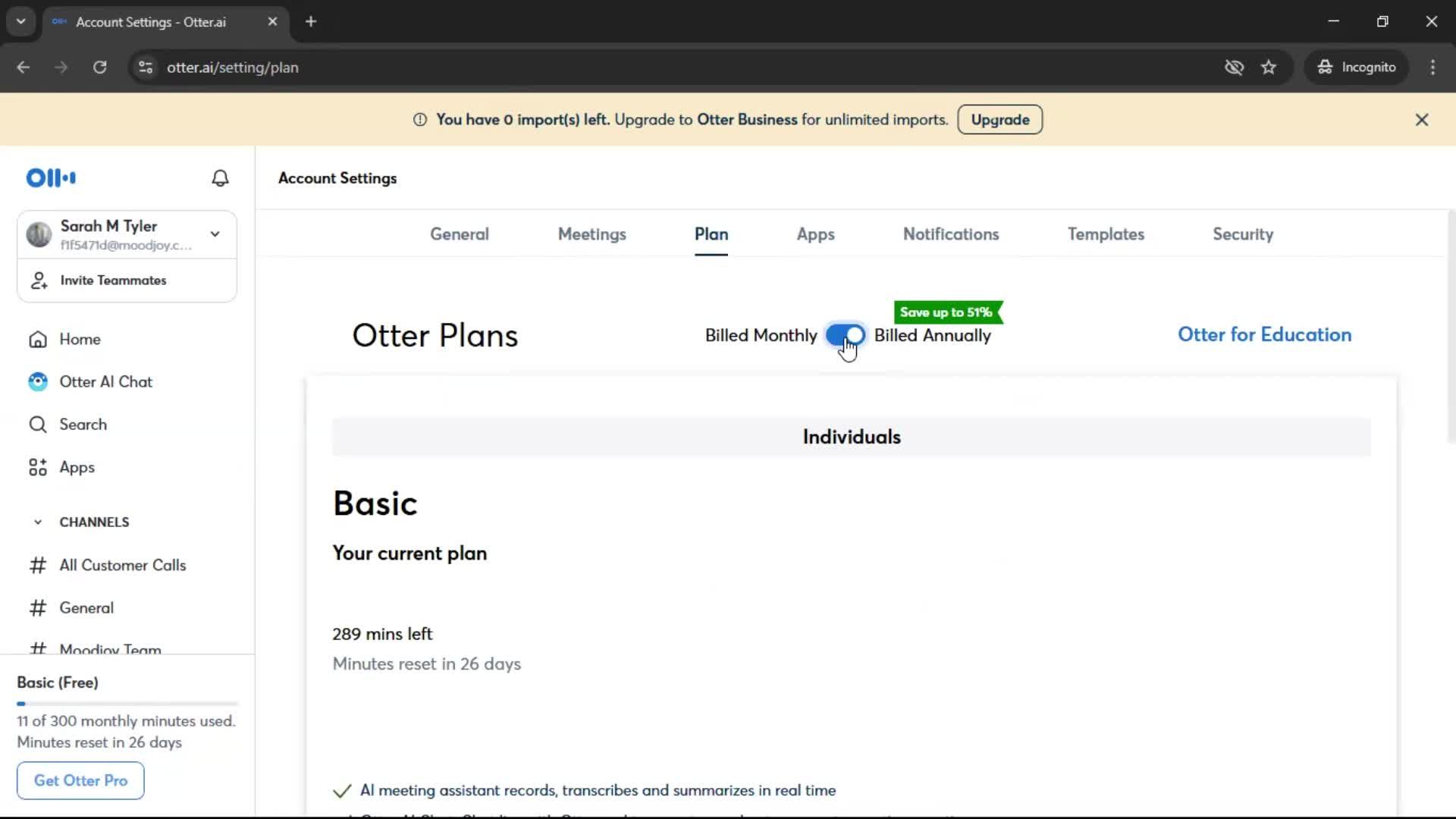Viewport: 1456px width, 819px height.
Task: Open the All Customer Calls channel
Action: point(122,565)
